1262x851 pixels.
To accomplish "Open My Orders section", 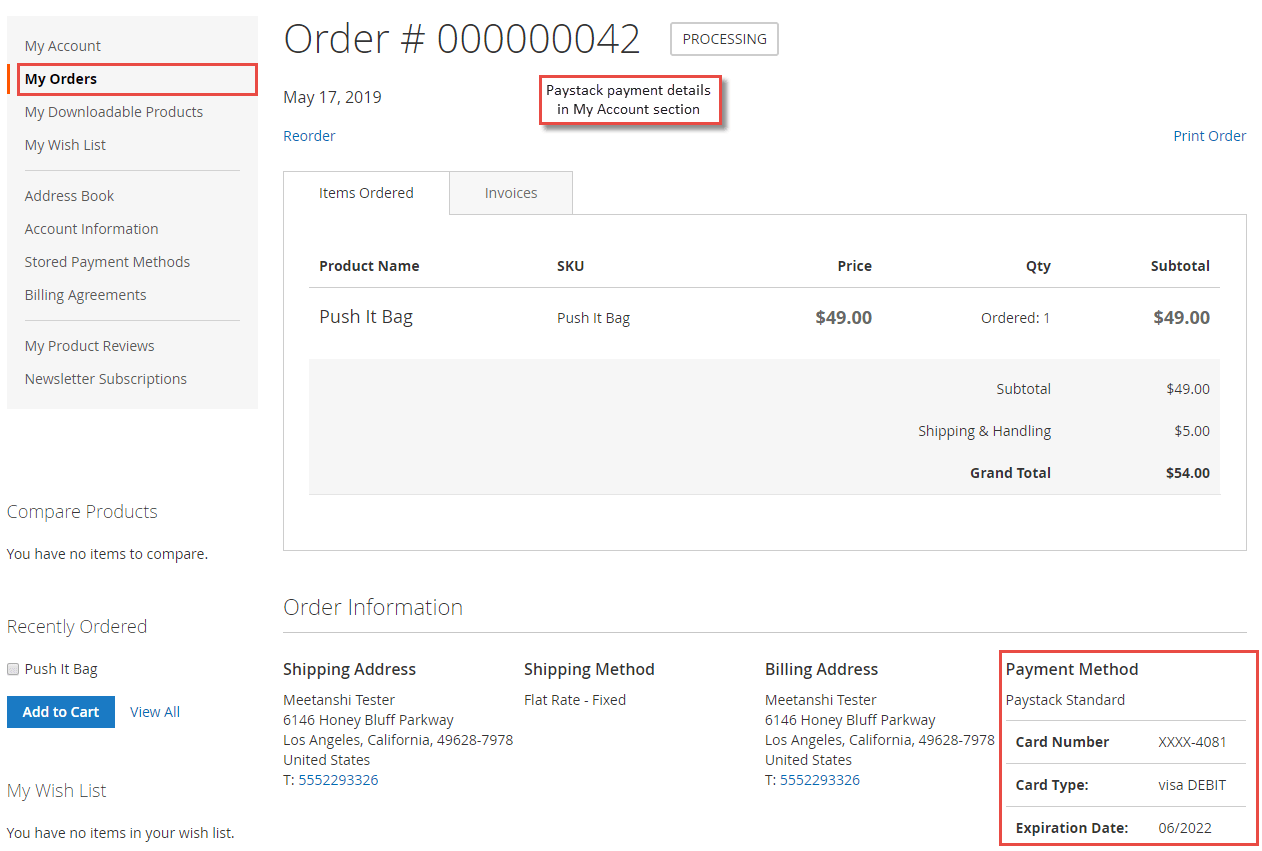I will [60, 78].
